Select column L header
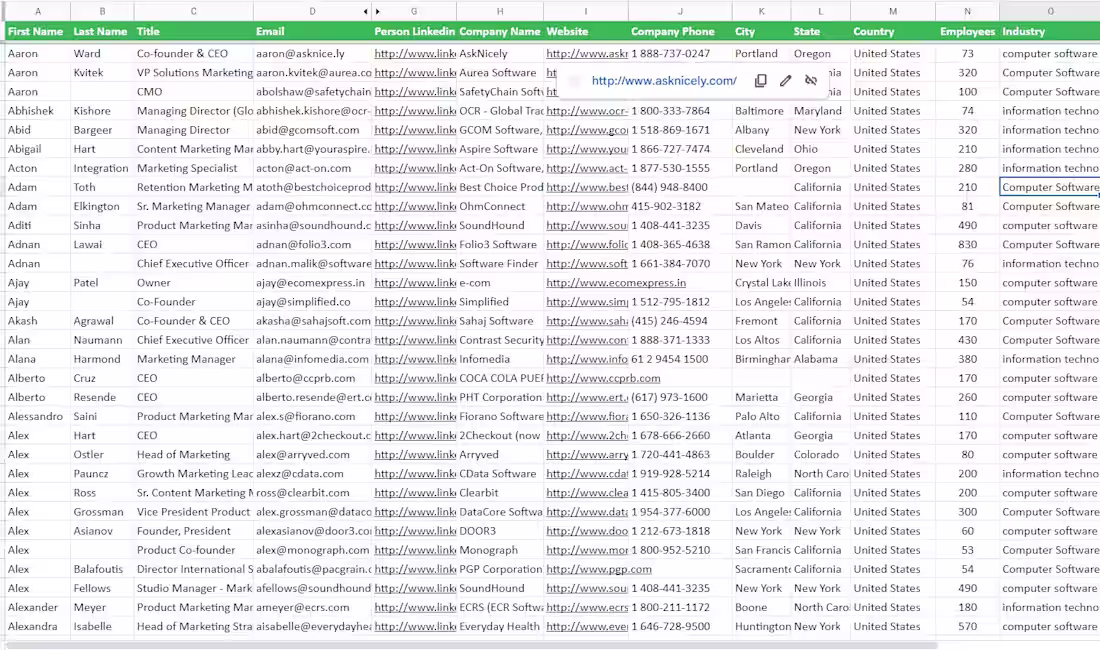 pos(821,11)
